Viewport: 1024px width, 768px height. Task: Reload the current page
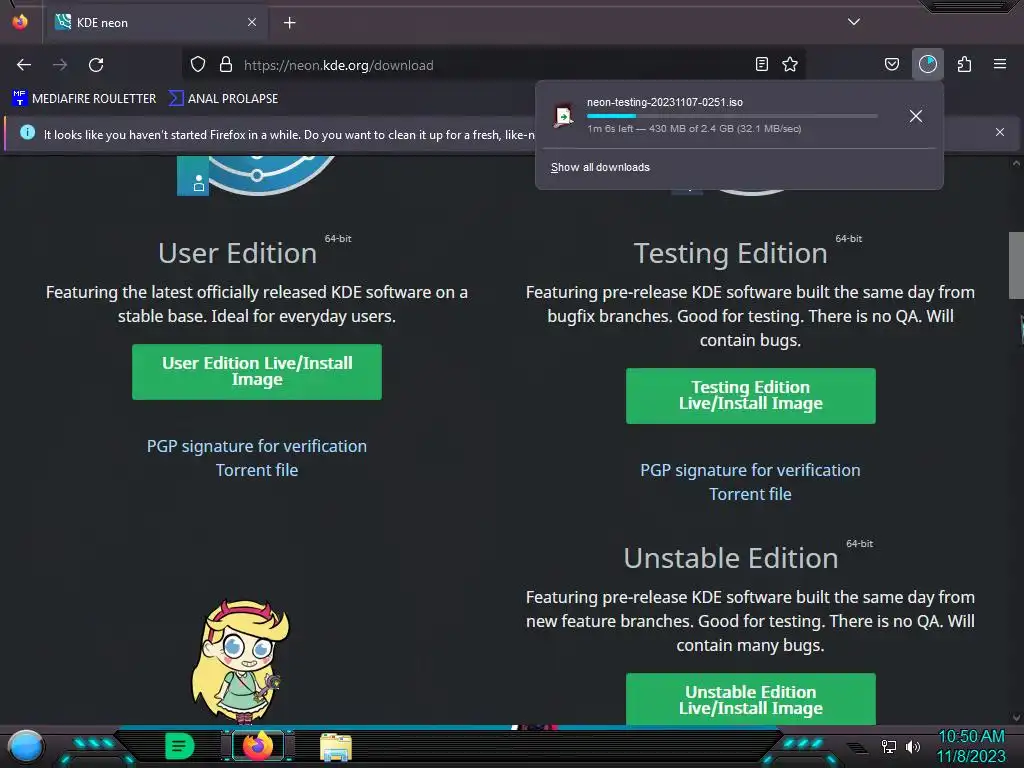pos(96,65)
